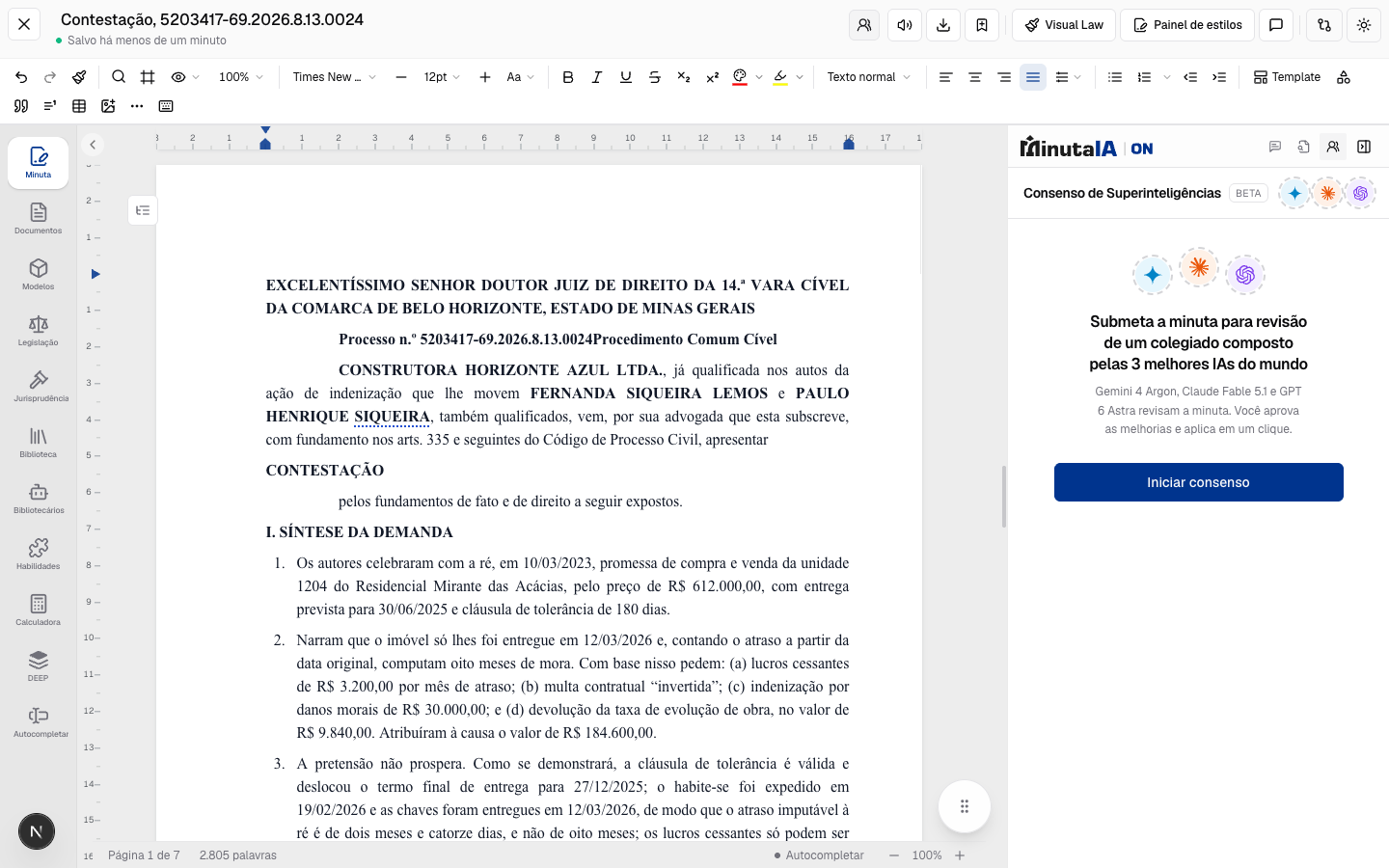Click the Template button
This screenshot has width=1389, height=868.
pos(1287,77)
